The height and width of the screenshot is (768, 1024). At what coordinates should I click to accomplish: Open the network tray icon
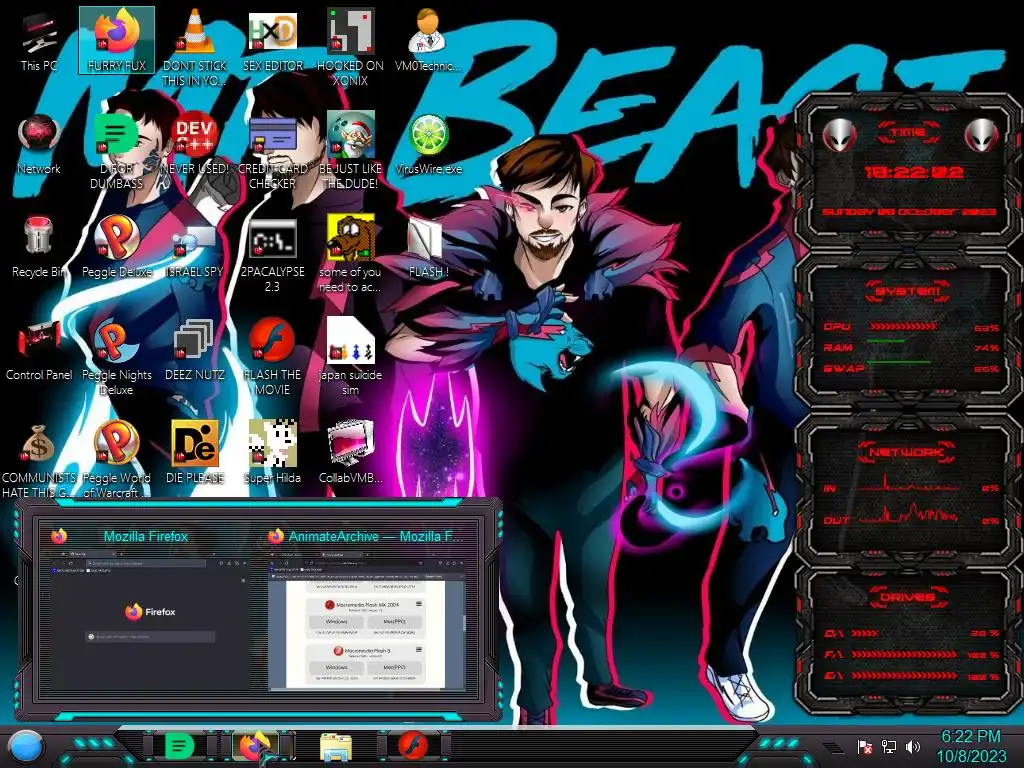point(889,746)
